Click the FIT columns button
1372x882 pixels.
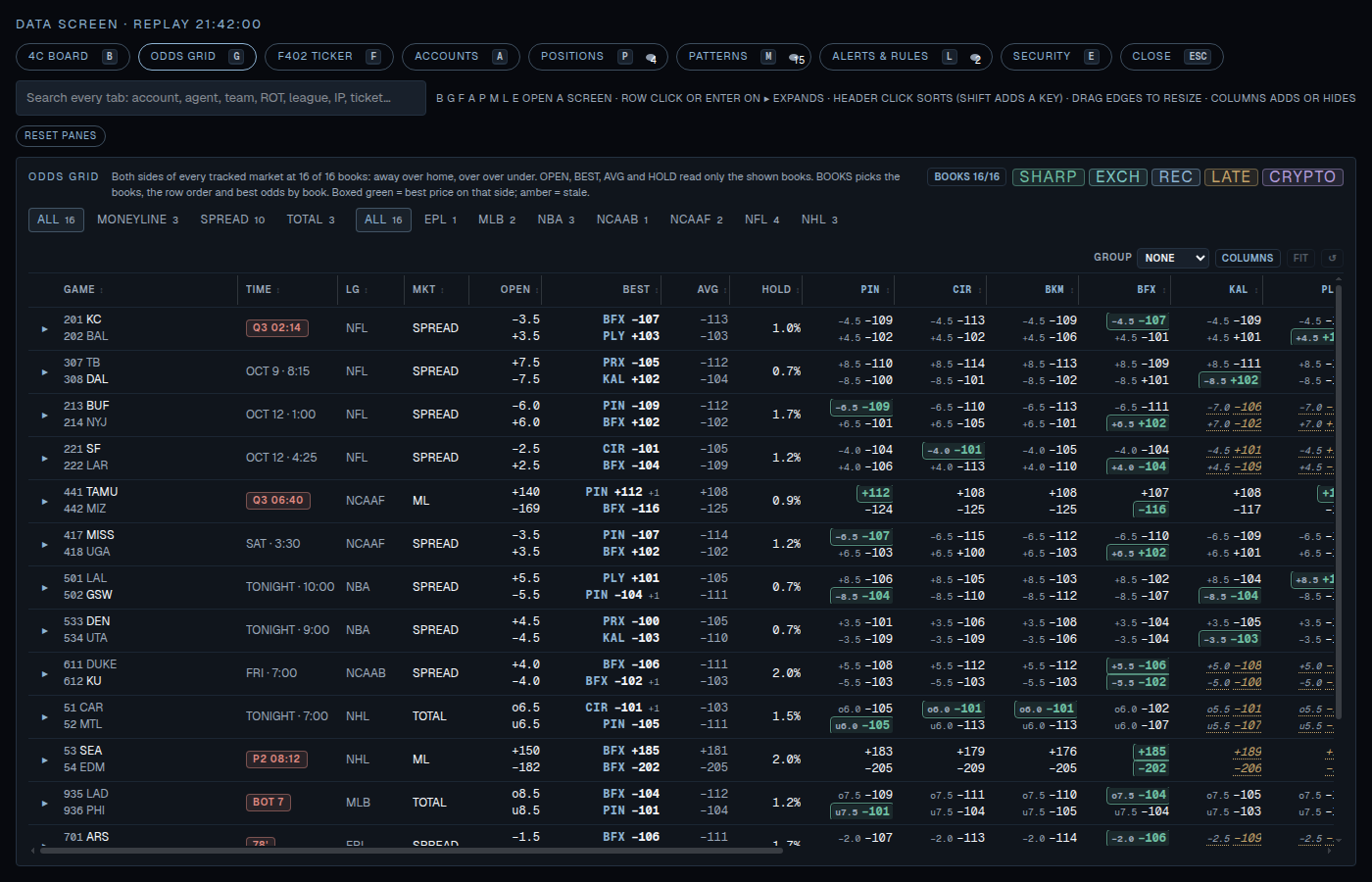tap(1300, 258)
